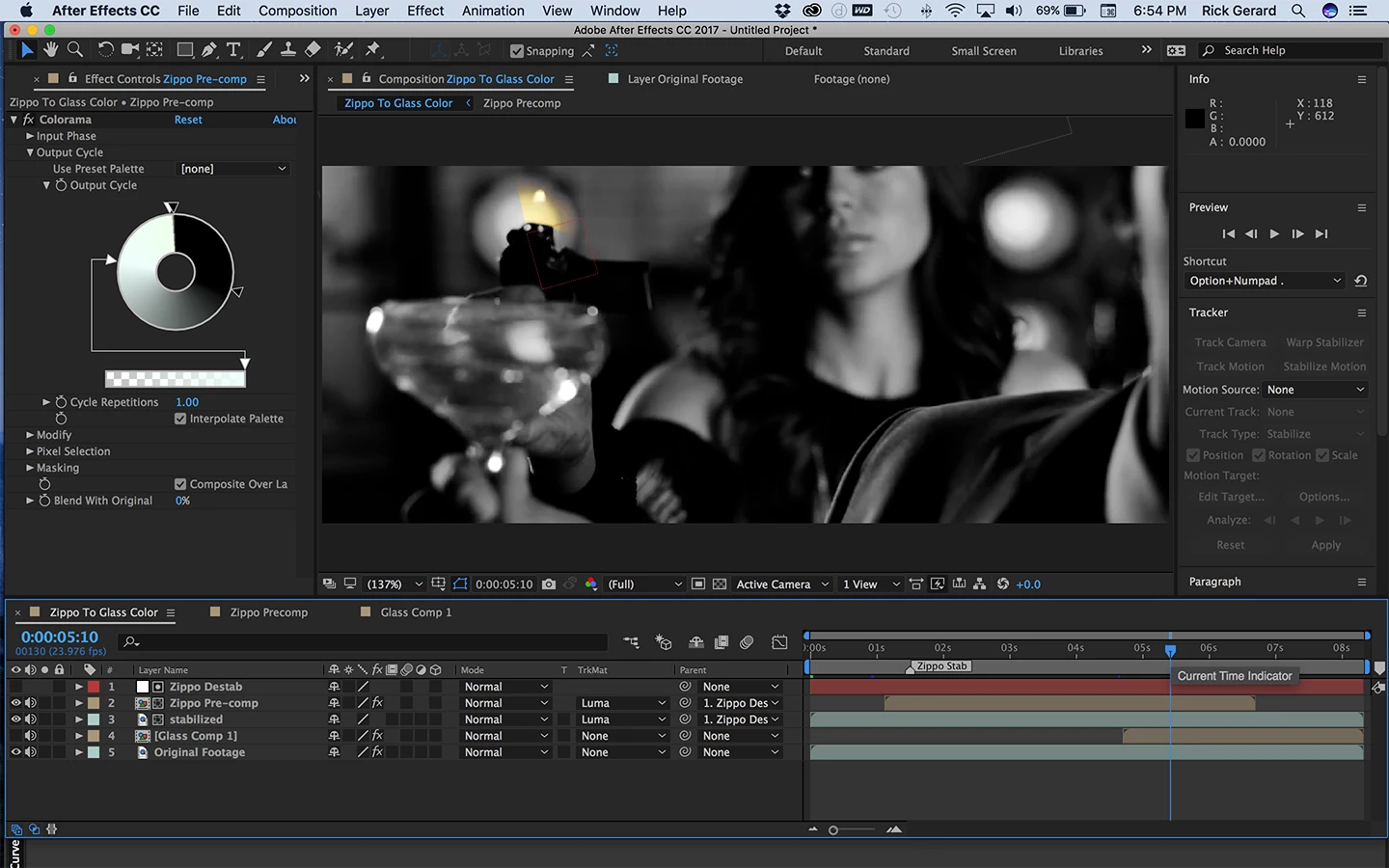Select the Type tool
1389x868 pixels.
pyautogui.click(x=233, y=50)
